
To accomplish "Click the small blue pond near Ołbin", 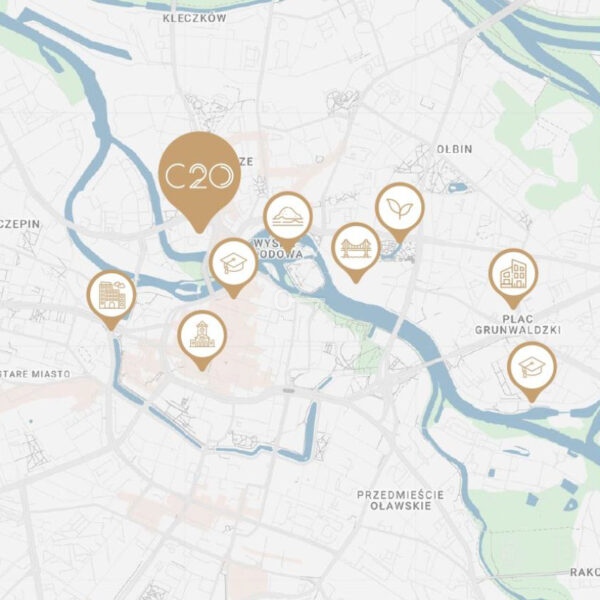I will click(458, 188).
